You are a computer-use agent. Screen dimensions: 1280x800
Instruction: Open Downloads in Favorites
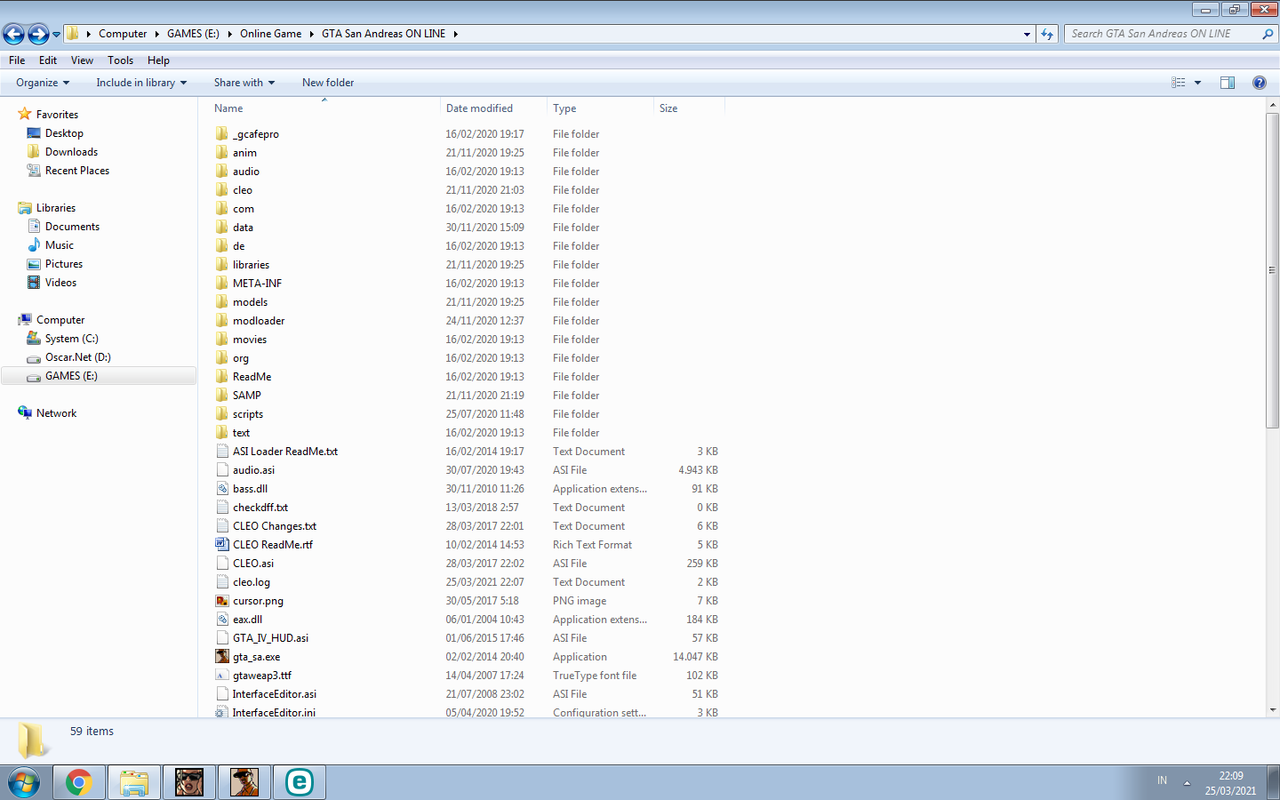(x=71, y=152)
